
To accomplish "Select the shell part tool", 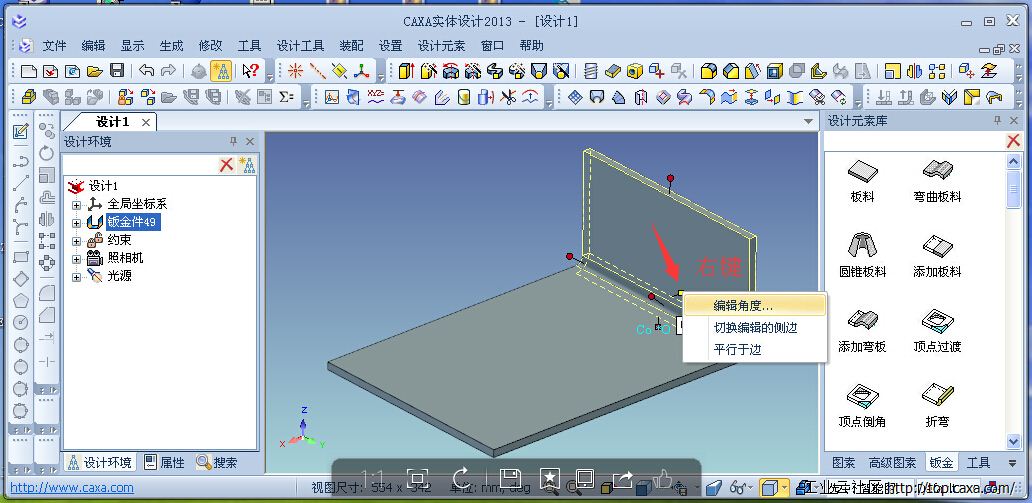I will (x=775, y=71).
